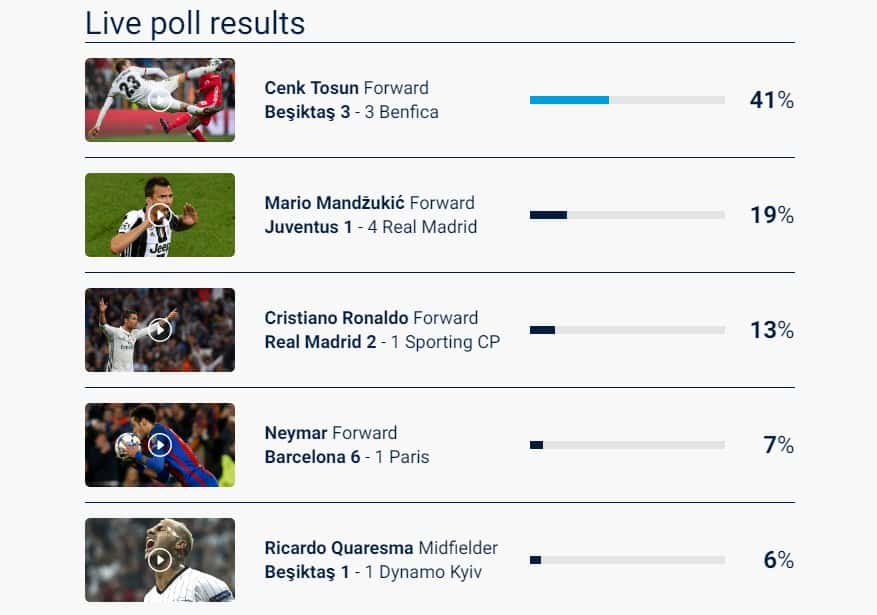Open the Real Madrid 2 - 1 Sporting CP match
The width and height of the screenshot is (877, 615).
click(382, 342)
